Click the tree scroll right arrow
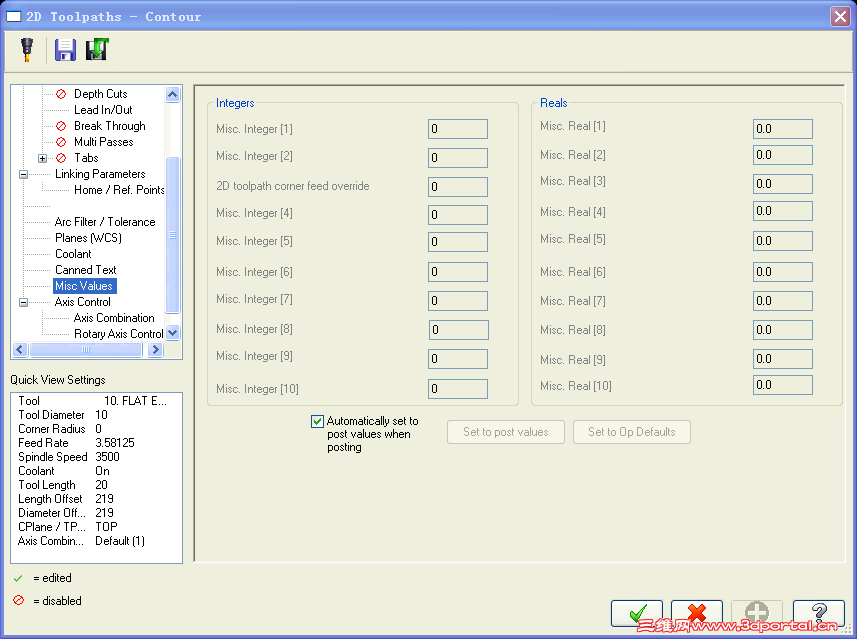Image resolution: width=857 pixels, height=639 pixels. coord(155,349)
